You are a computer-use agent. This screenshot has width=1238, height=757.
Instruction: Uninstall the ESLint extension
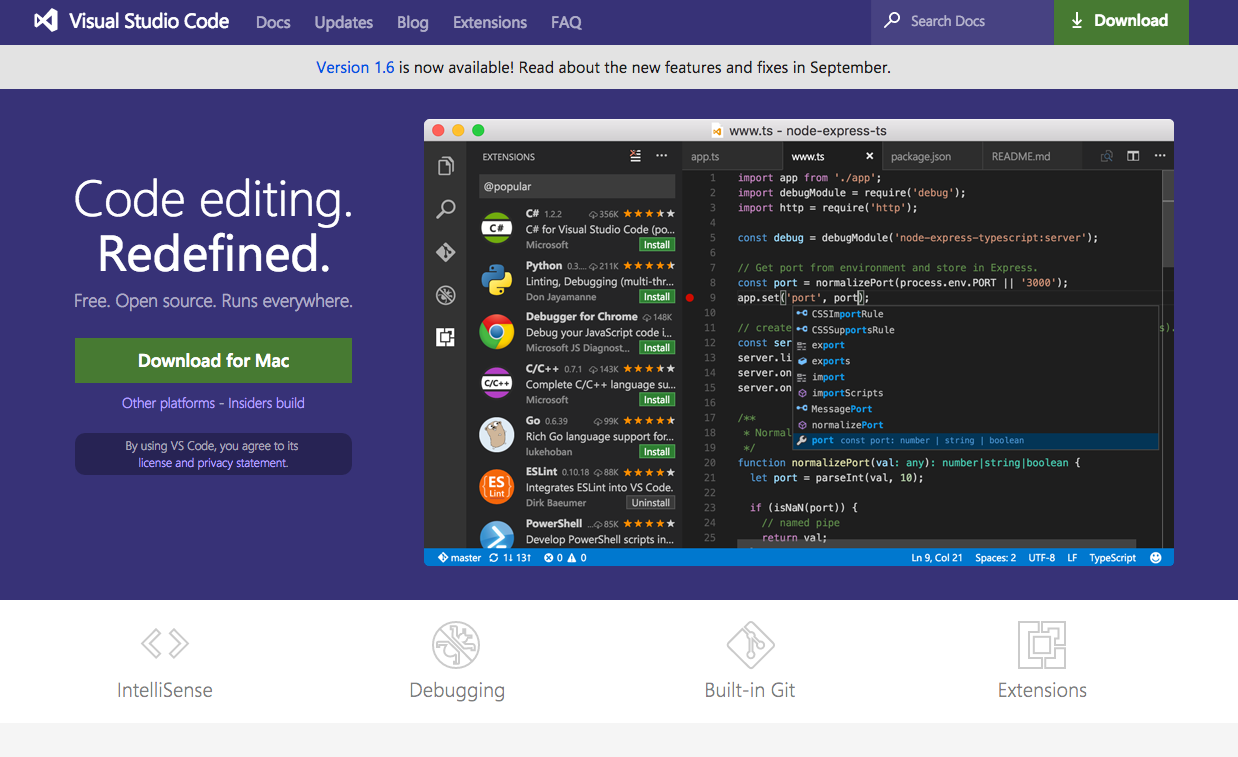coord(651,503)
